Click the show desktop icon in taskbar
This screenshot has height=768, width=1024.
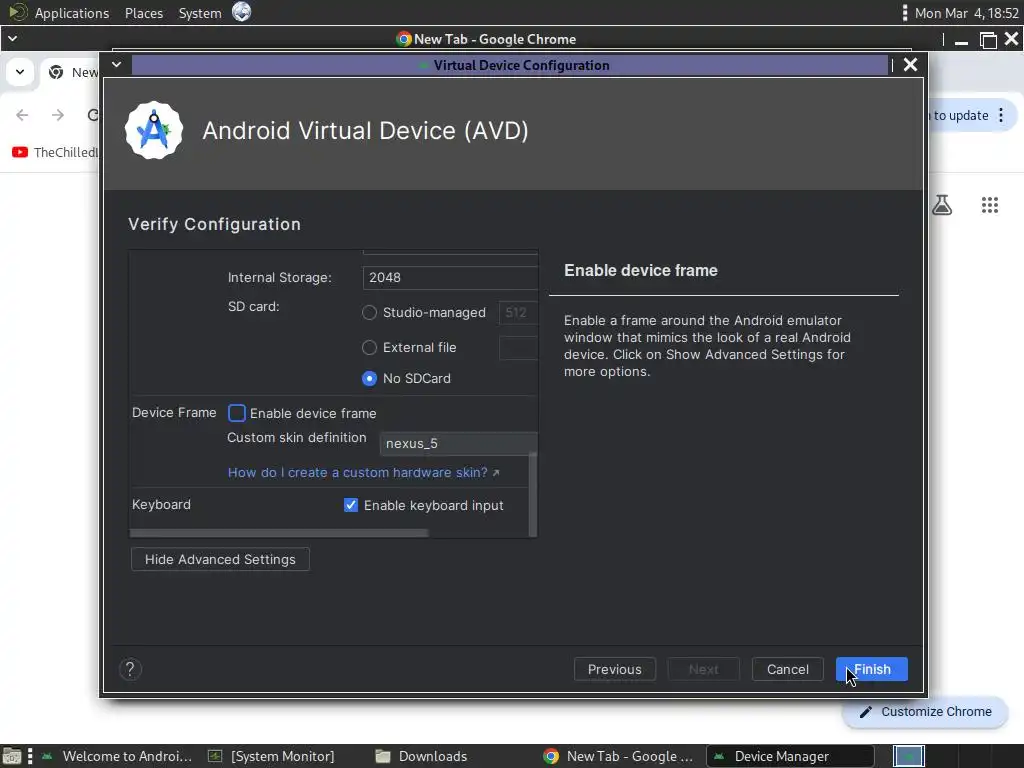click(12, 757)
